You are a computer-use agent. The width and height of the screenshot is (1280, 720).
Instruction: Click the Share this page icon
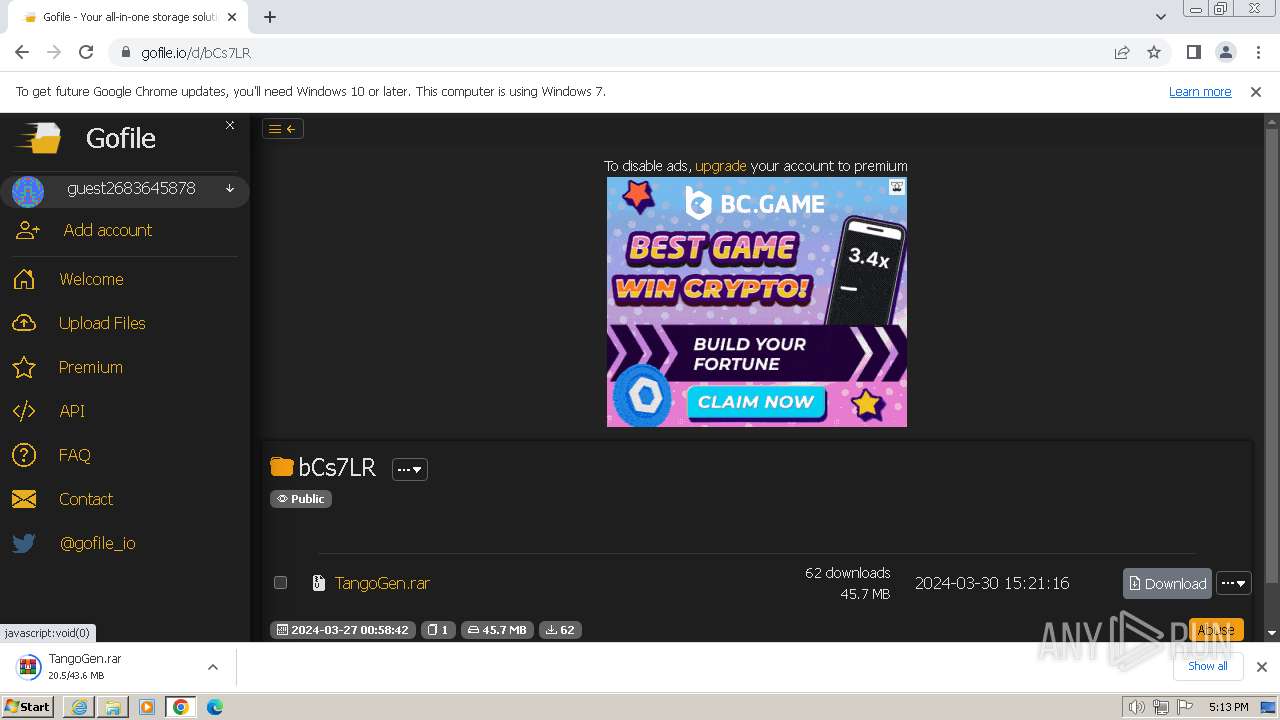click(1122, 52)
